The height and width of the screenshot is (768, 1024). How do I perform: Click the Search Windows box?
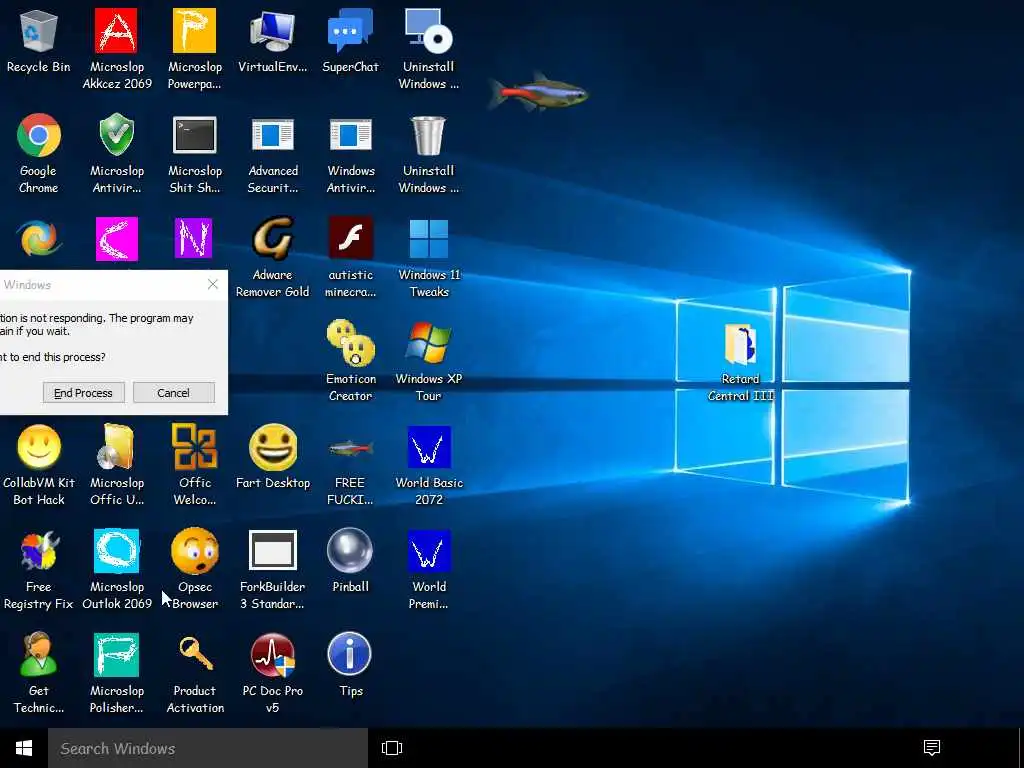[208, 748]
